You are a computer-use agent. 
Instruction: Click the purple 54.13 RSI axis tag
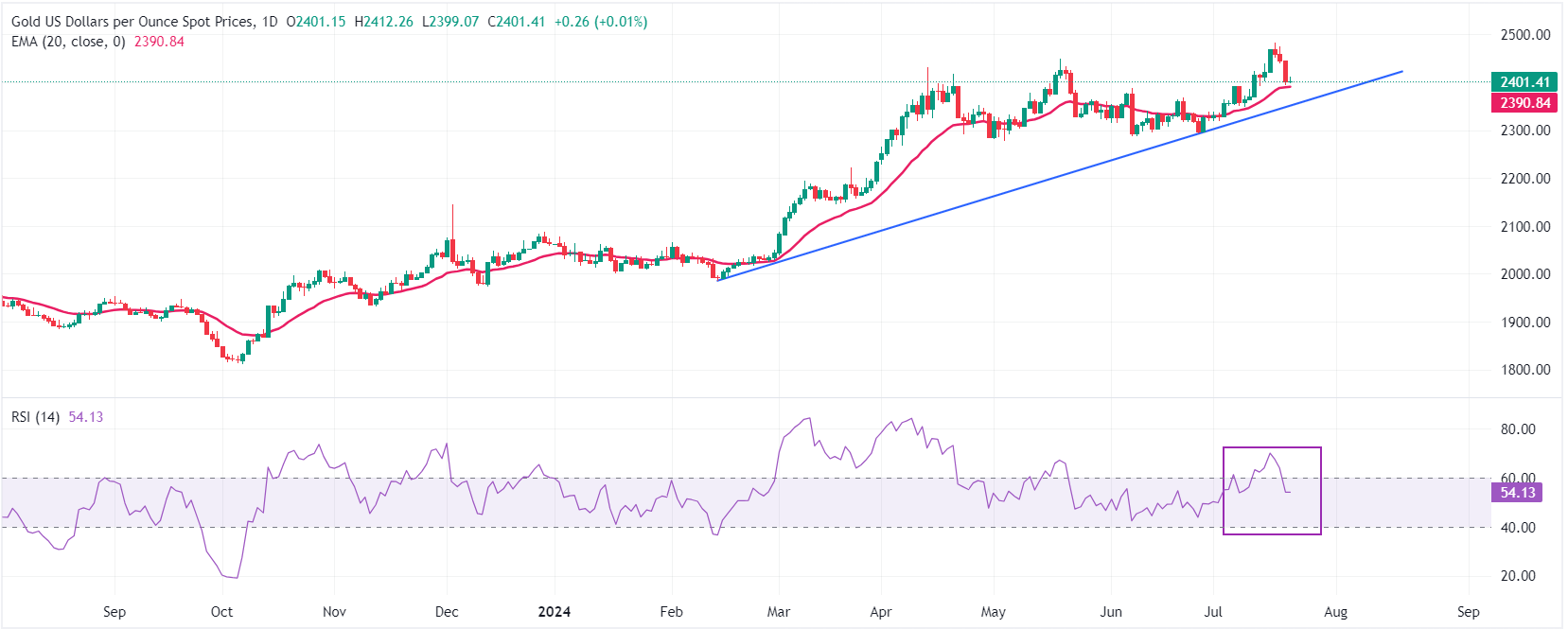pyautogui.click(x=1516, y=493)
